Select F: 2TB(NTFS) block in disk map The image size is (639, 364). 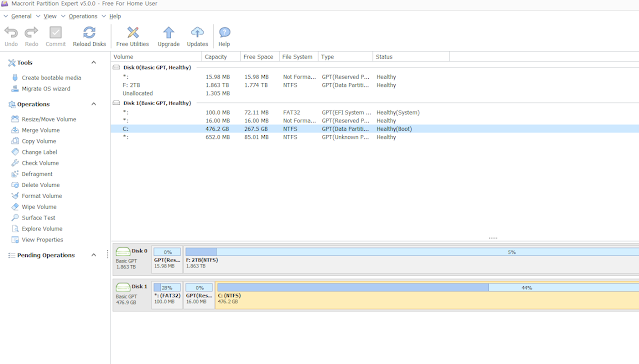point(412,259)
